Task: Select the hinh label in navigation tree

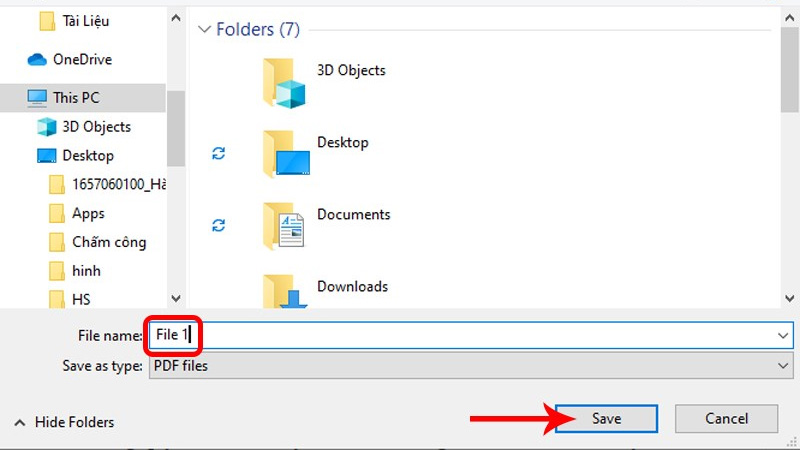Action: tap(86, 271)
